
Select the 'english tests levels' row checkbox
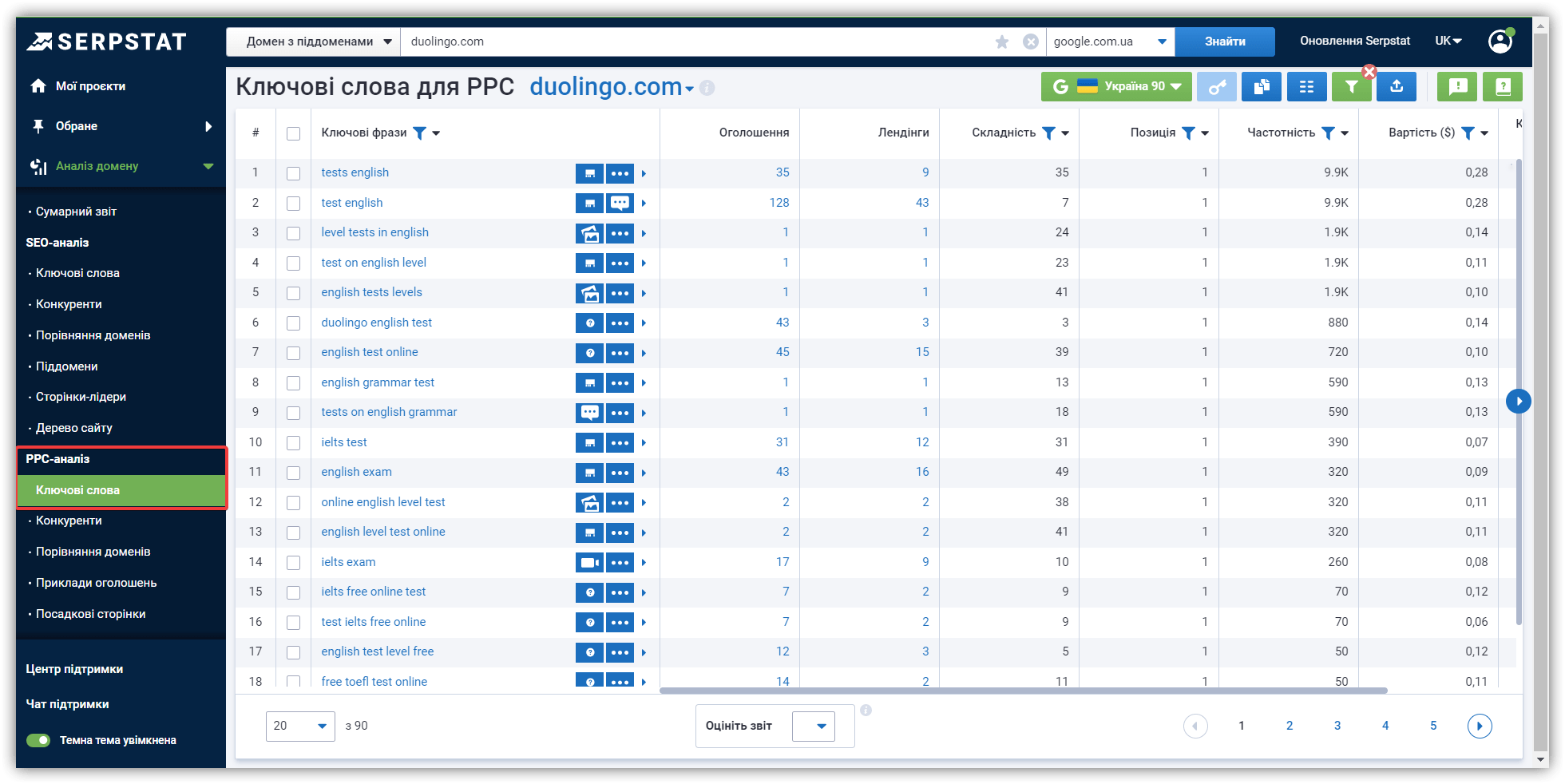(294, 293)
